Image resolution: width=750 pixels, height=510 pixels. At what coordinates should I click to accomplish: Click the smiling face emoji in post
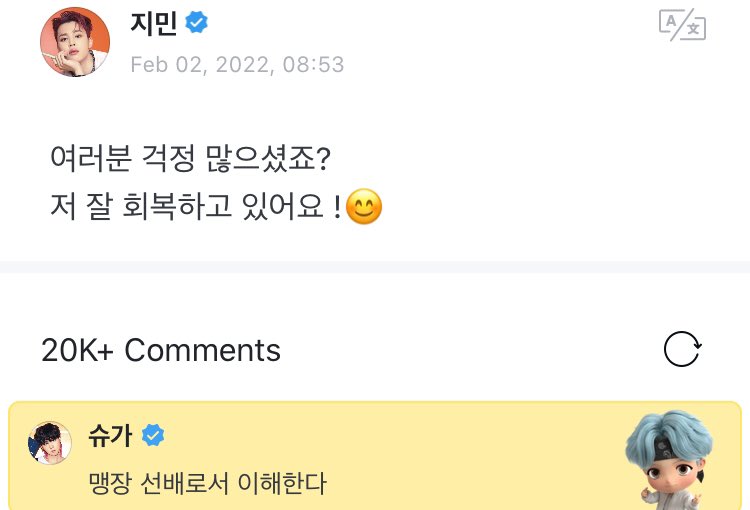coord(363,208)
